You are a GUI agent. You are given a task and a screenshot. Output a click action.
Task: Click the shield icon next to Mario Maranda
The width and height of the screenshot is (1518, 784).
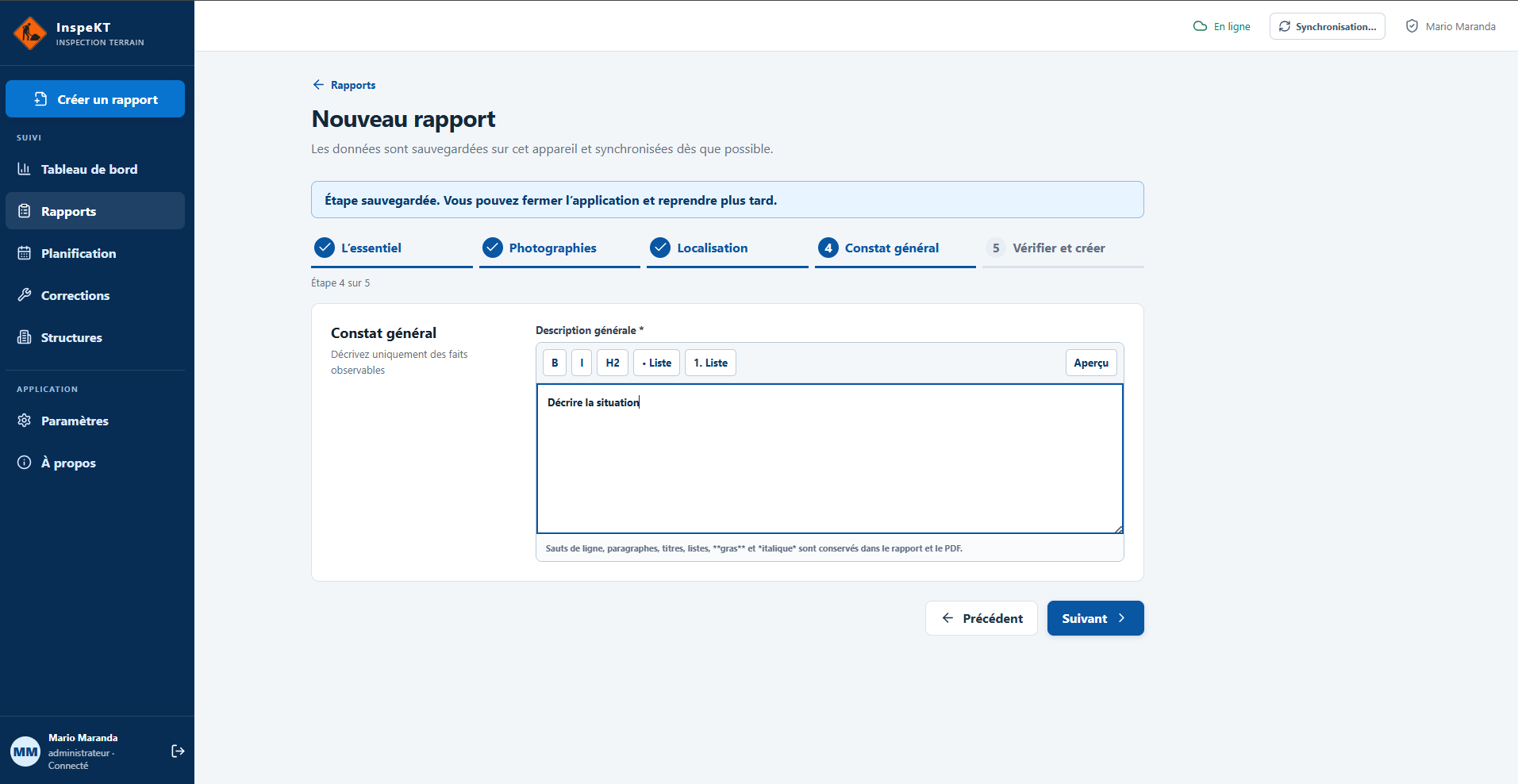[1412, 26]
